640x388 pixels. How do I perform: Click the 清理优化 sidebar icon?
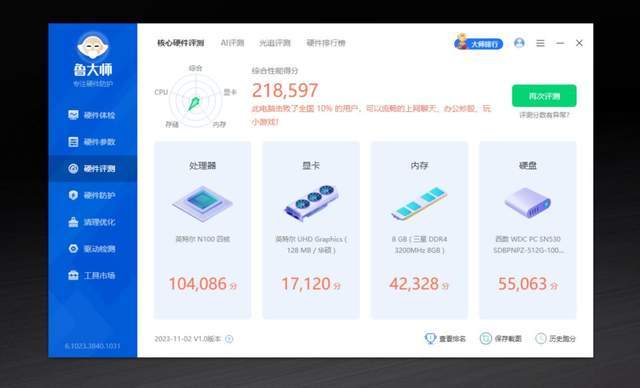point(73,222)
